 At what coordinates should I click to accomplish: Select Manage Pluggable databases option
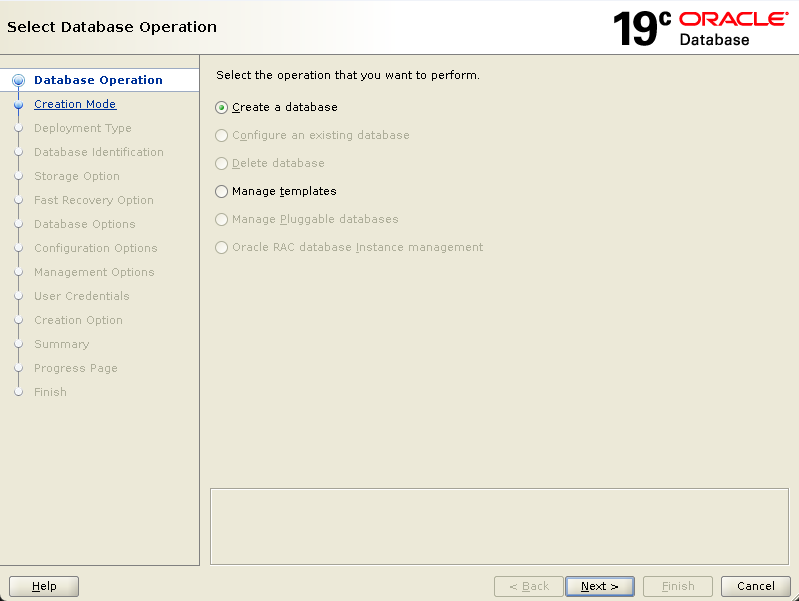coord(307,219)
